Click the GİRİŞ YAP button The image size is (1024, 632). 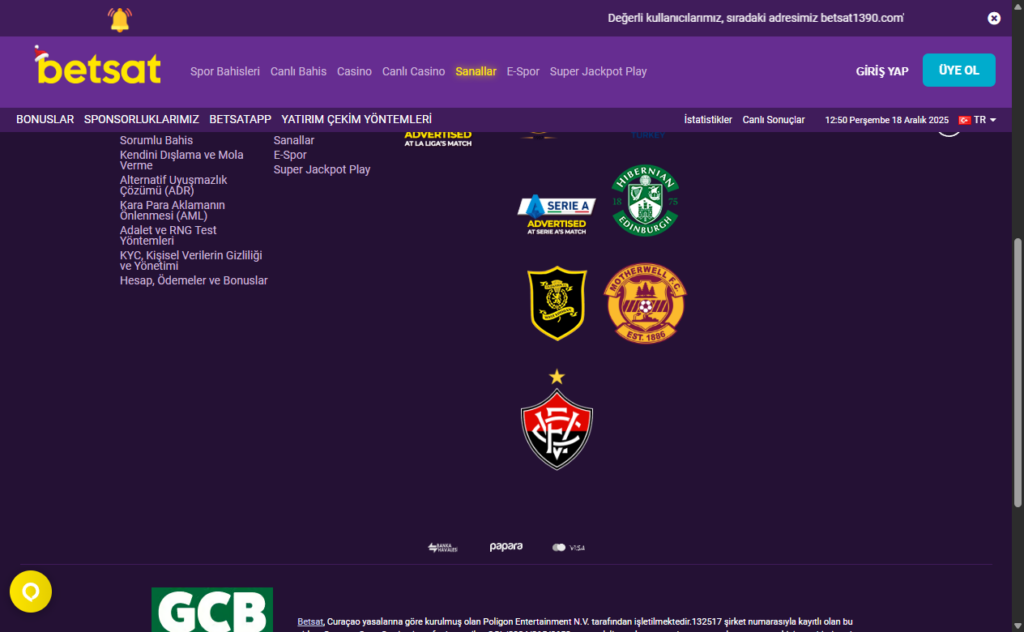[882, 72]
